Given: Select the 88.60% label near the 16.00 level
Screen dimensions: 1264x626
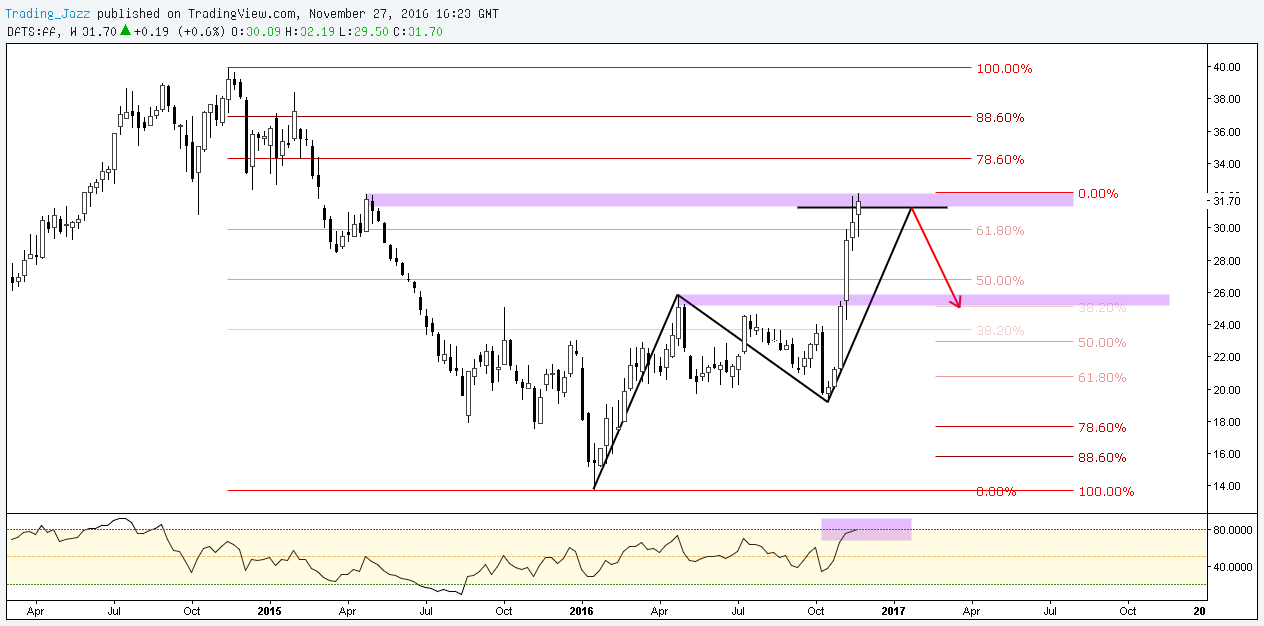Looking at the screenshot, I should pyautogui.click(x=1102, y=457).
